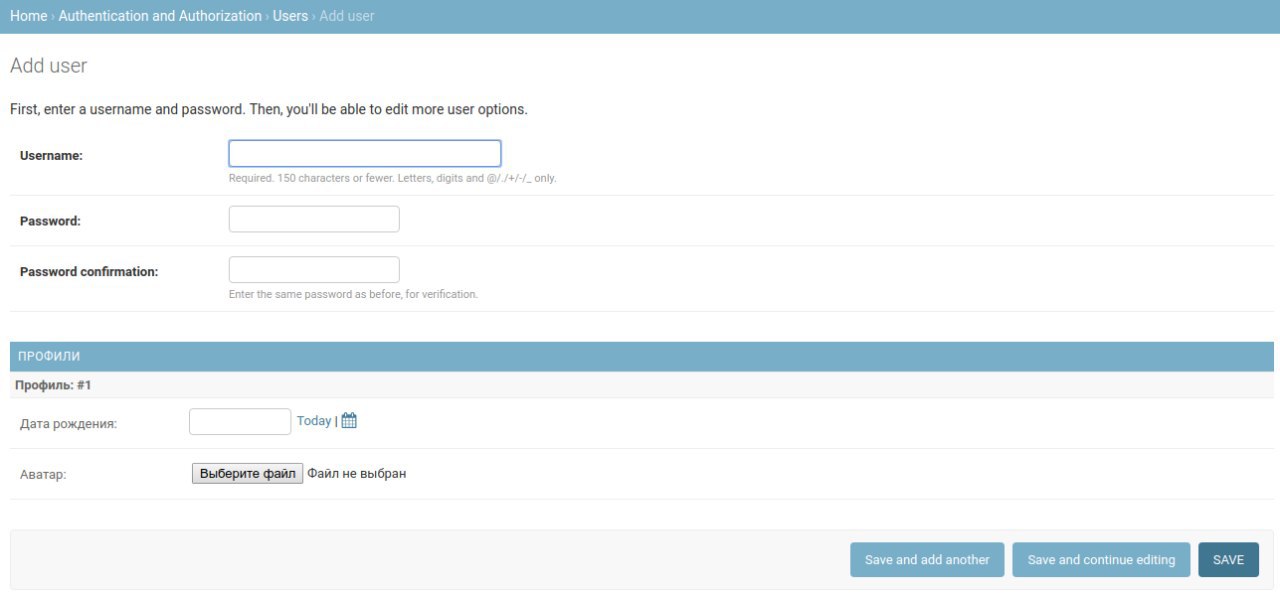Image resolution: width=1280 pixels, height=595 pixels.
Task: Click the Add user page heading
Action: (49, 66)
